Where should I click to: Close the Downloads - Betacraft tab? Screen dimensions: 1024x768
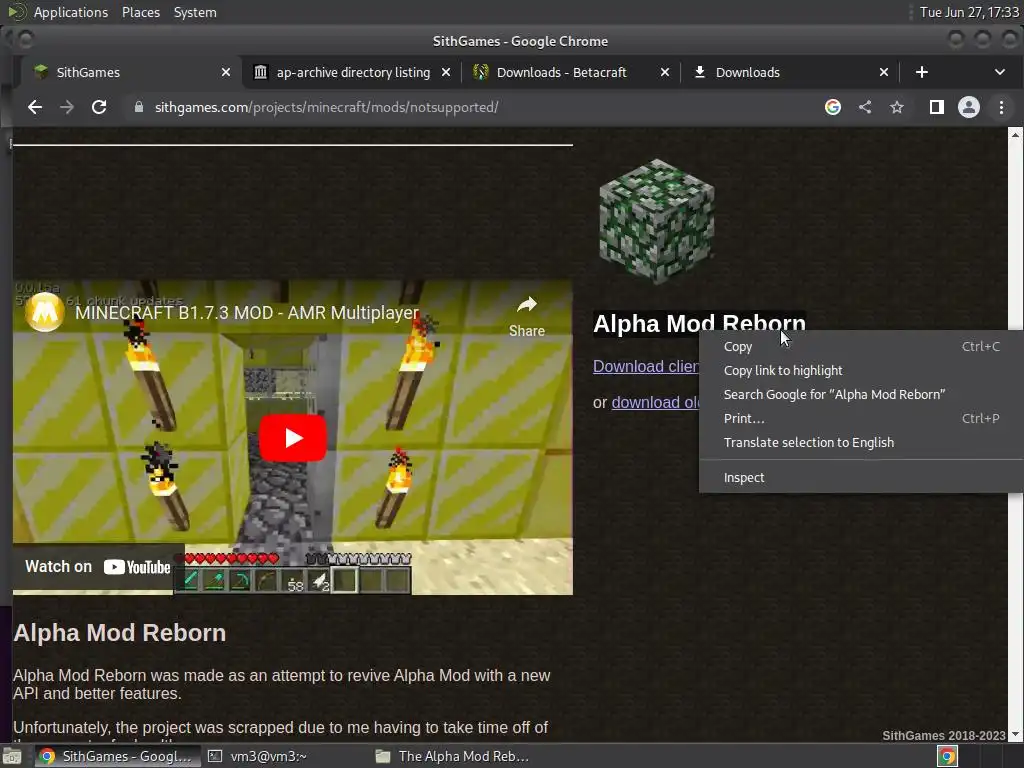click(665, 72)
